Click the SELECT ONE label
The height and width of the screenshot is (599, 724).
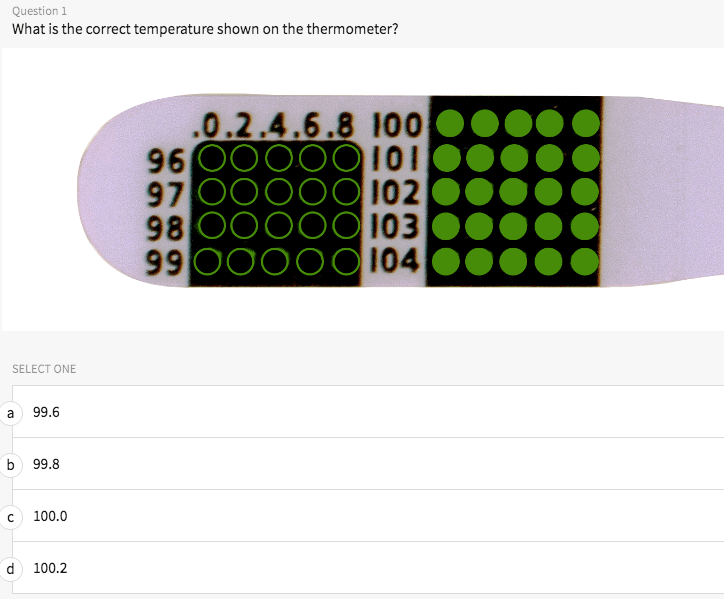click(44, 369)
